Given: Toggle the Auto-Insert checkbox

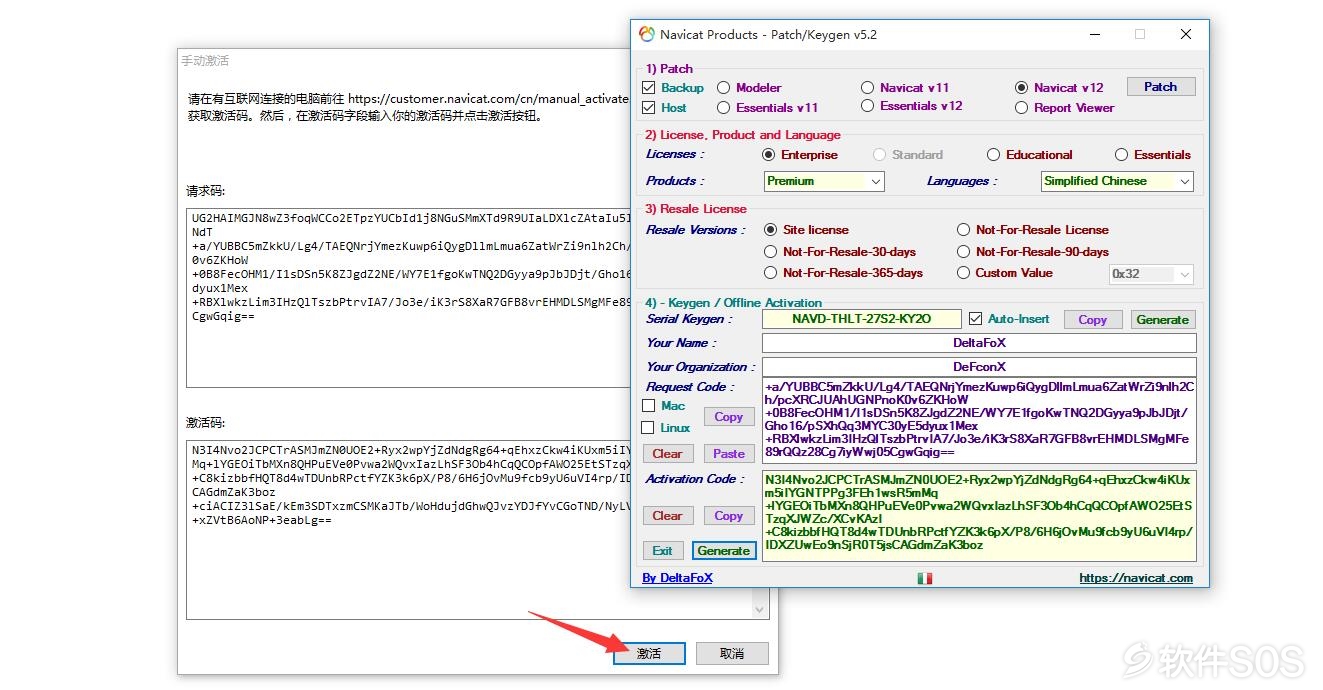Looking at the screenshot, I should [x=976, y=319].
